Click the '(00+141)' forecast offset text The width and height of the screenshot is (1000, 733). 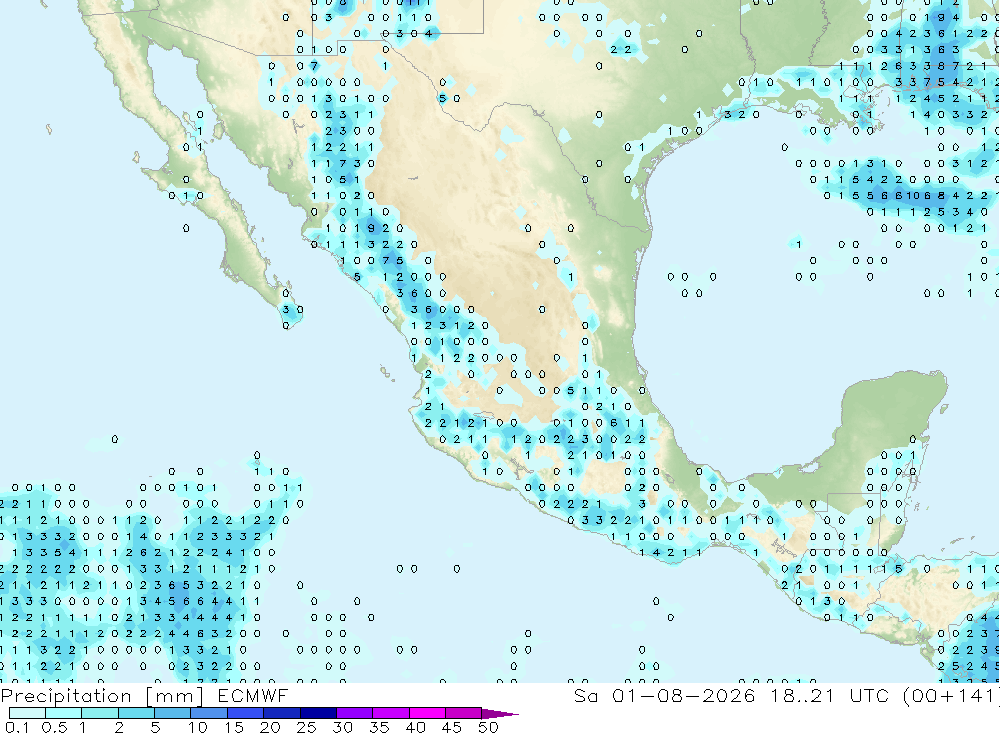tap(952, 695)
